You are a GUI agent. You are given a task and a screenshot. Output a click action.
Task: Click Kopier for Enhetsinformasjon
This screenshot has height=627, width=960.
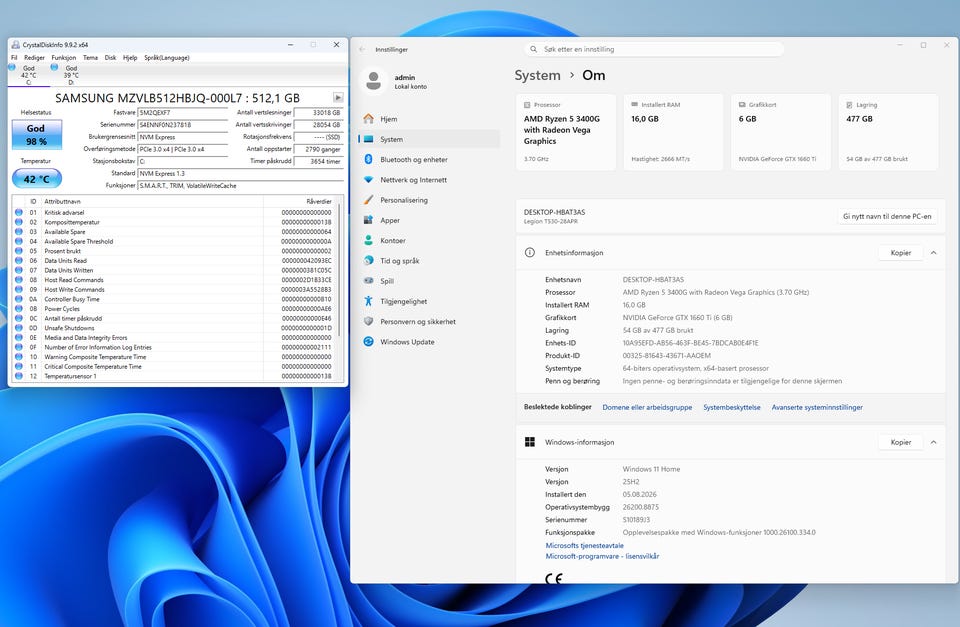click(x=901, y=252)
